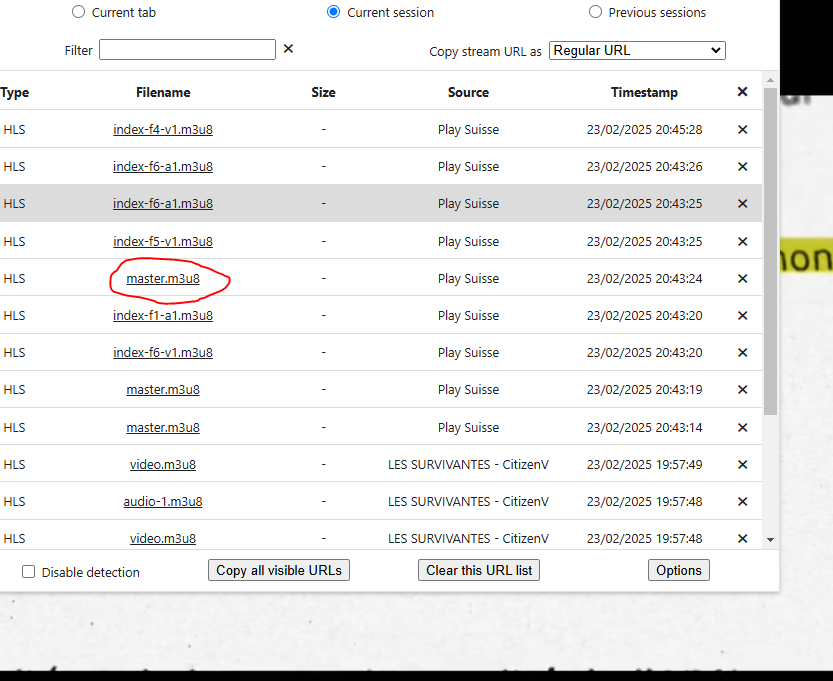Open the Options button
The height and width of the screenshot is (681, 833).
point(678,570)
